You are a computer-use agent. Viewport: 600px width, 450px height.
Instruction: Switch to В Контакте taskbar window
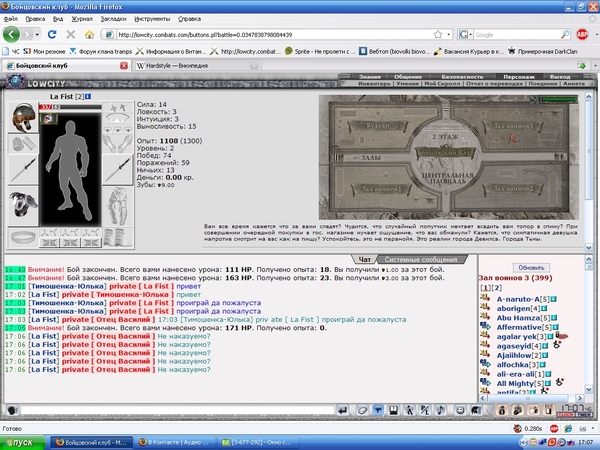174,442
